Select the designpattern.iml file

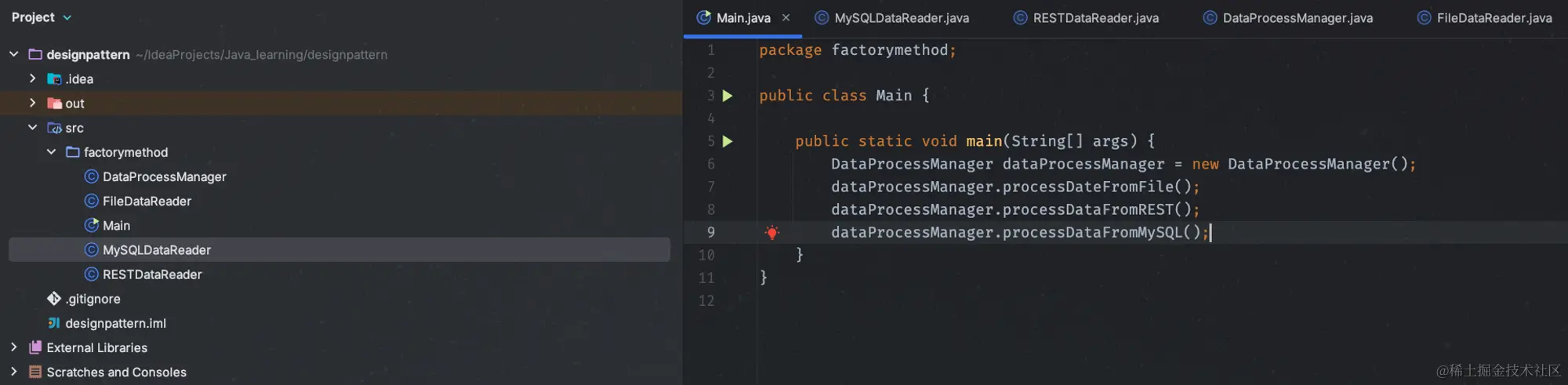115,323
